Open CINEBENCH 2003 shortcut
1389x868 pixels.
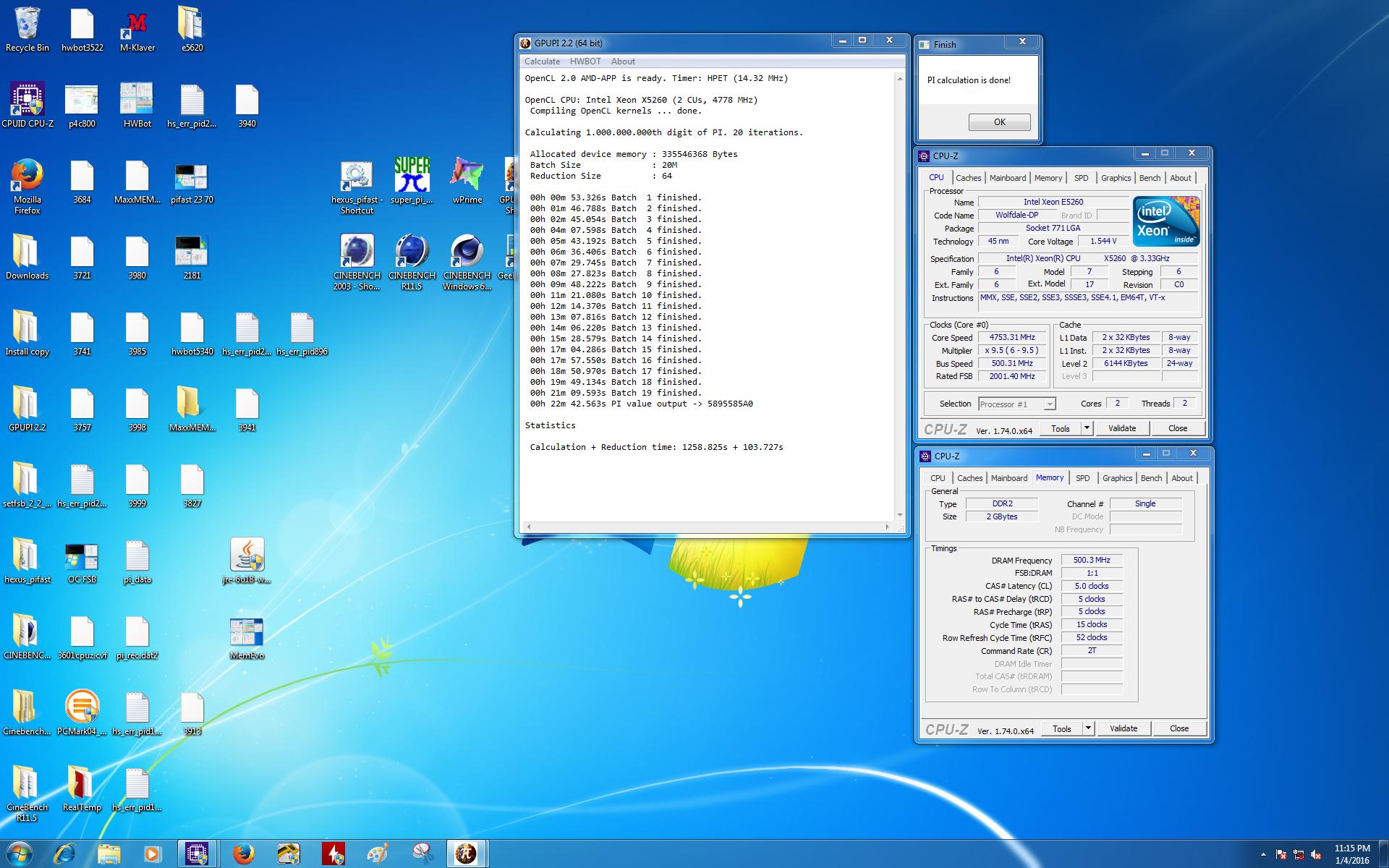(x=357, y=263)
